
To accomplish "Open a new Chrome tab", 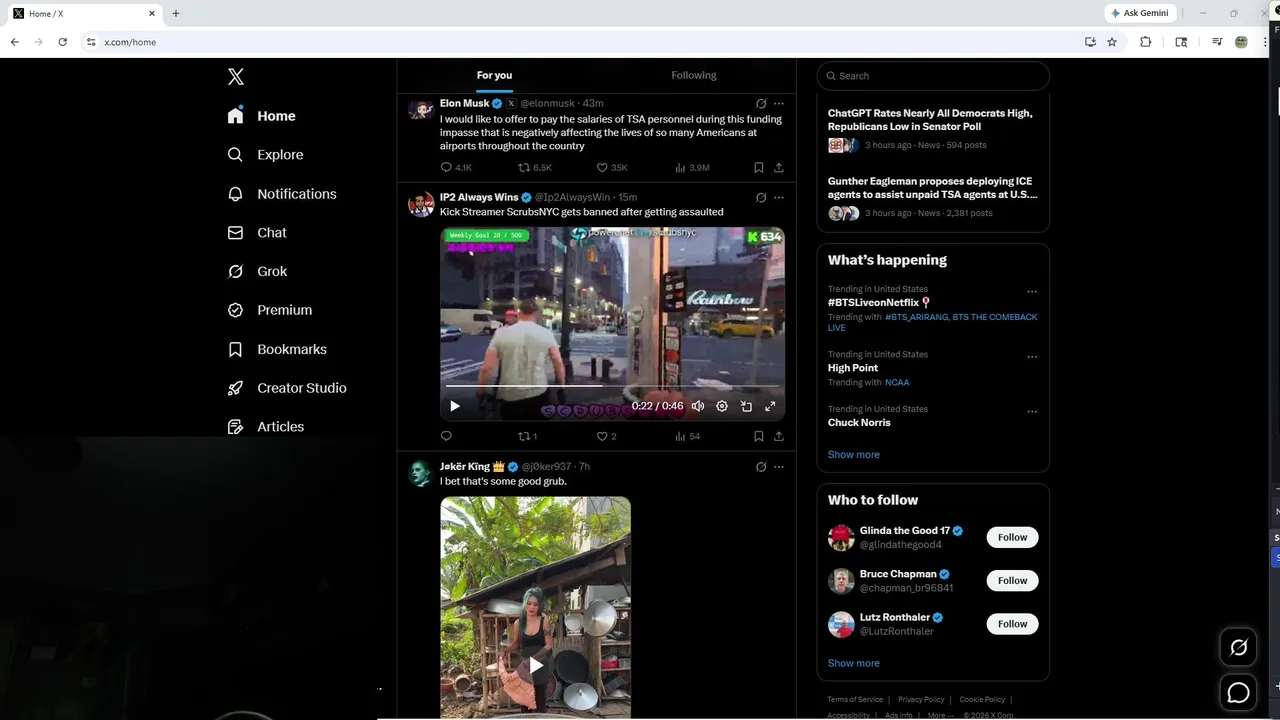I will coord(176,14).
